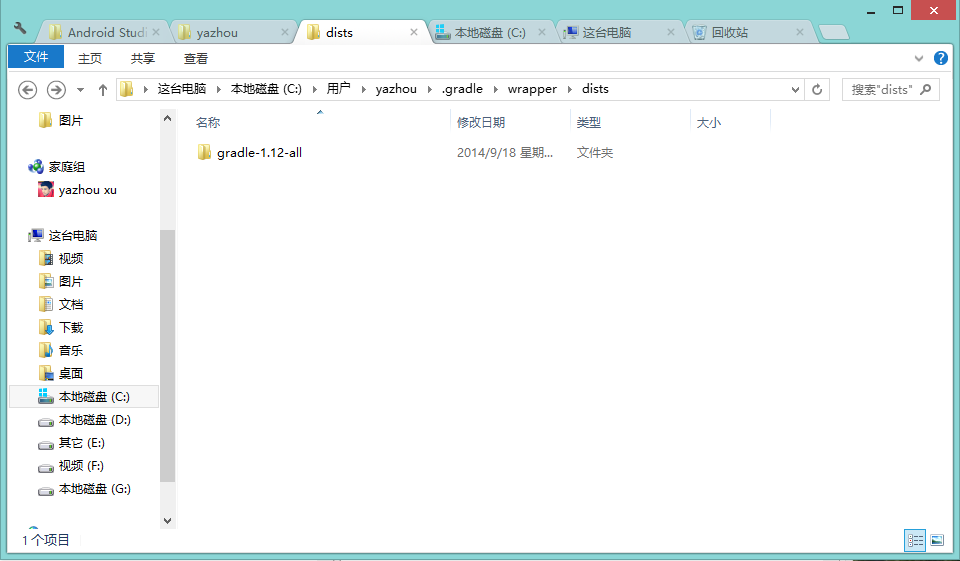Select 这台电脑 in navigation tree
Image resolution: width=960 pixels, height=561 pixels.
pos(63,235)
